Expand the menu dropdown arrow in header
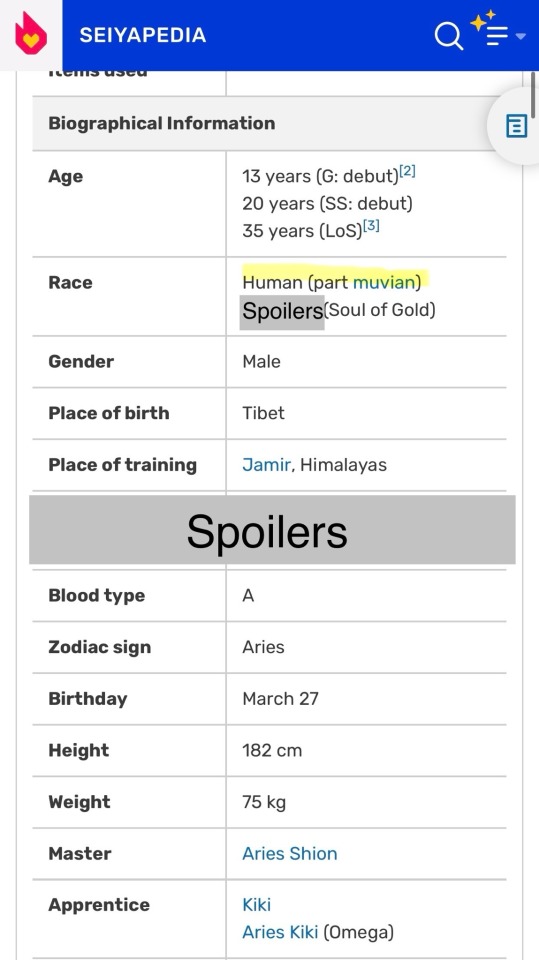The width and height of the screenshot is (539, 960). point(521,37)
